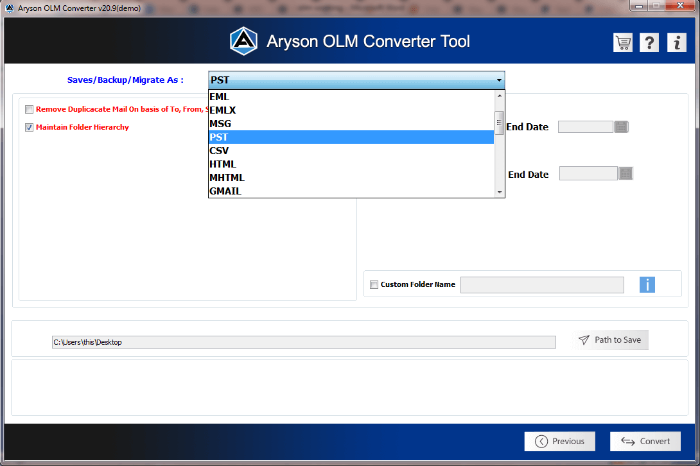The width and height of the screenshot is (700, 466).
Task: Pick CSV as the save format
Action: (351, 150)
